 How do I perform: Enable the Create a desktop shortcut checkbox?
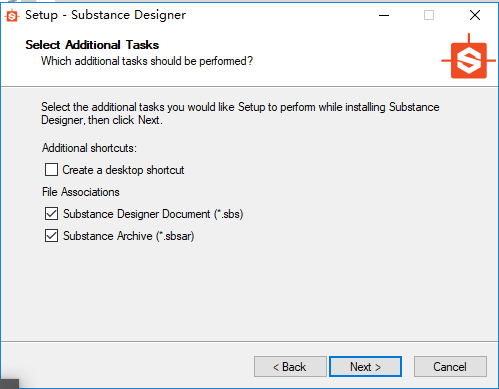pyautogui.click(x=51, y=170)
